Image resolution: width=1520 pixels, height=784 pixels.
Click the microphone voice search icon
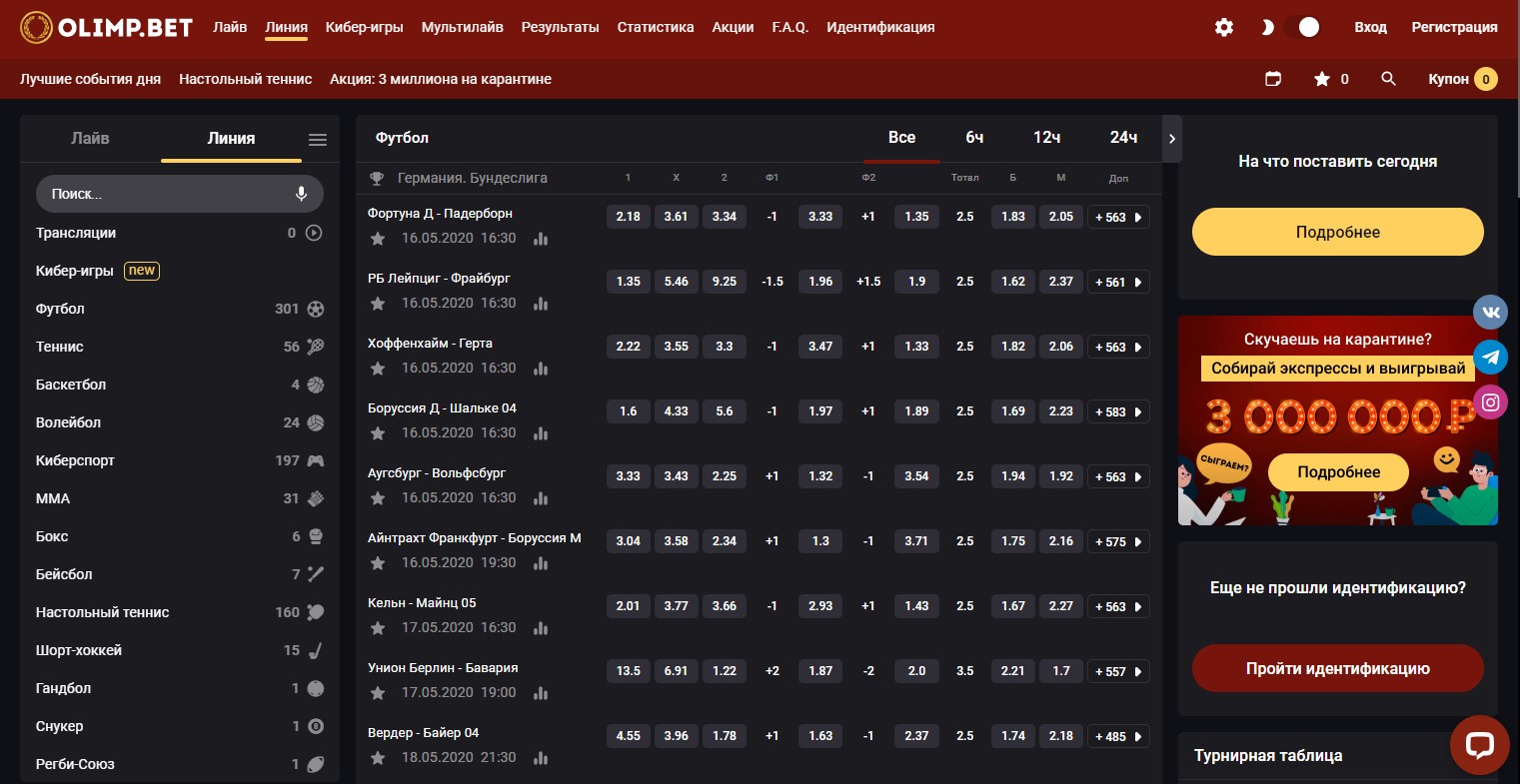click(x=301, y=194)
